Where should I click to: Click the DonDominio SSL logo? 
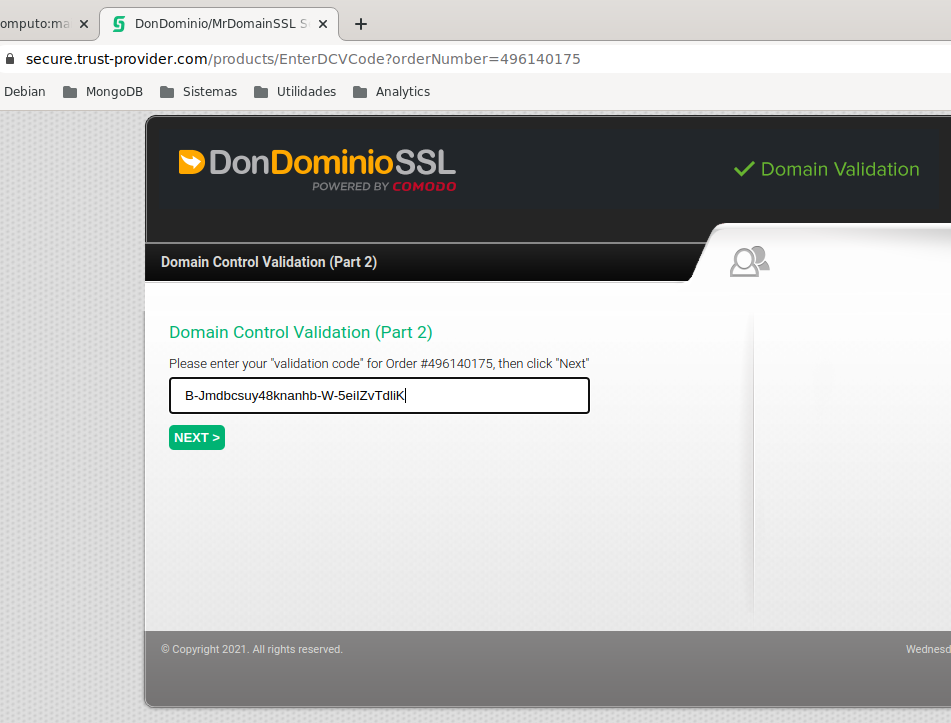click(317, 163)
